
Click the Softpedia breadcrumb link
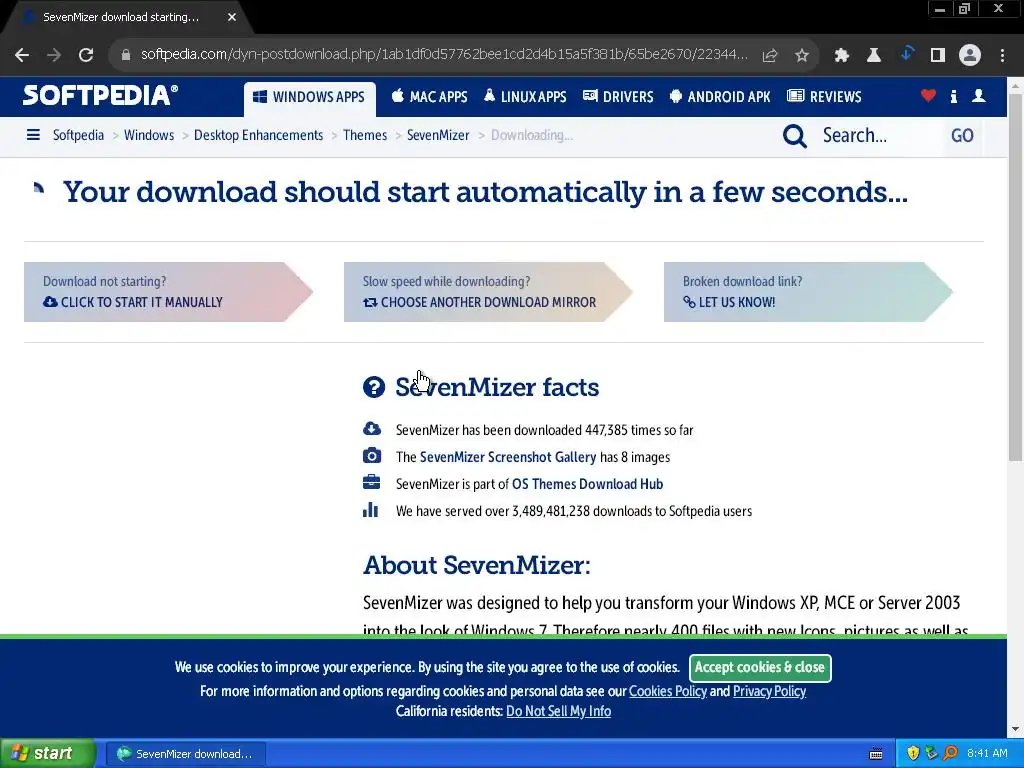78,135
